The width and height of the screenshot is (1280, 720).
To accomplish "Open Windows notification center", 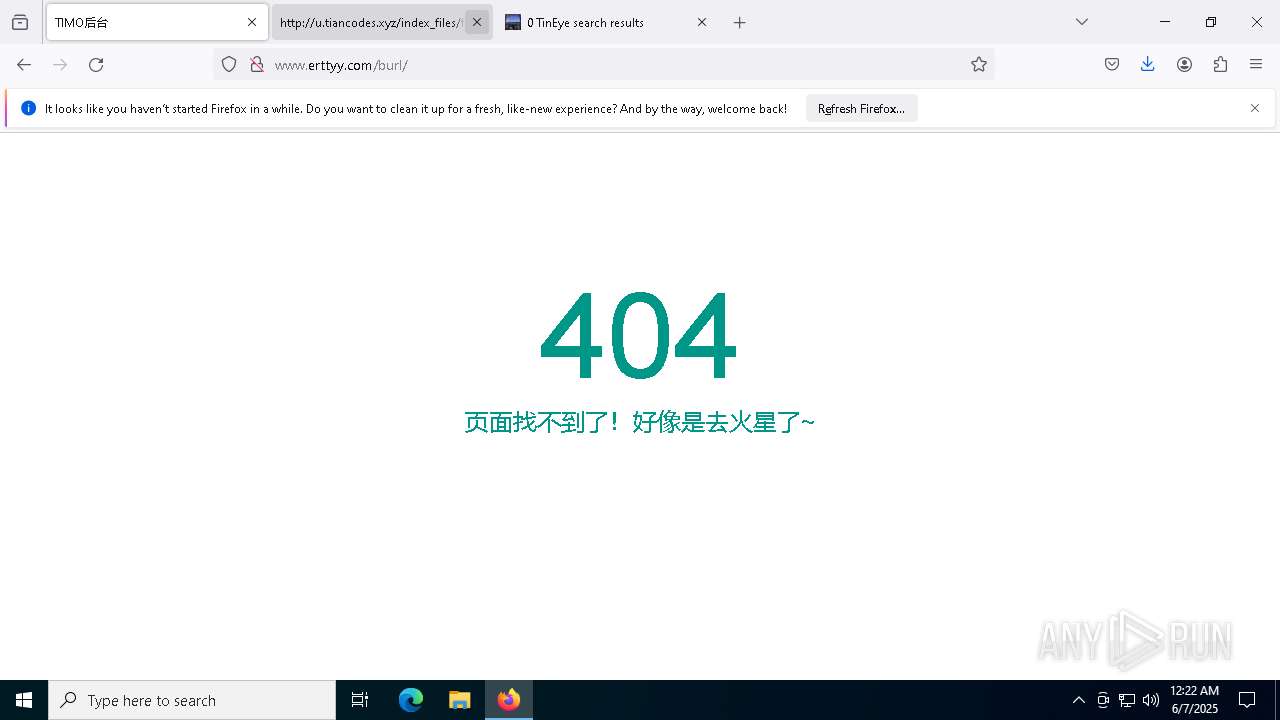I will point(1247,700).
